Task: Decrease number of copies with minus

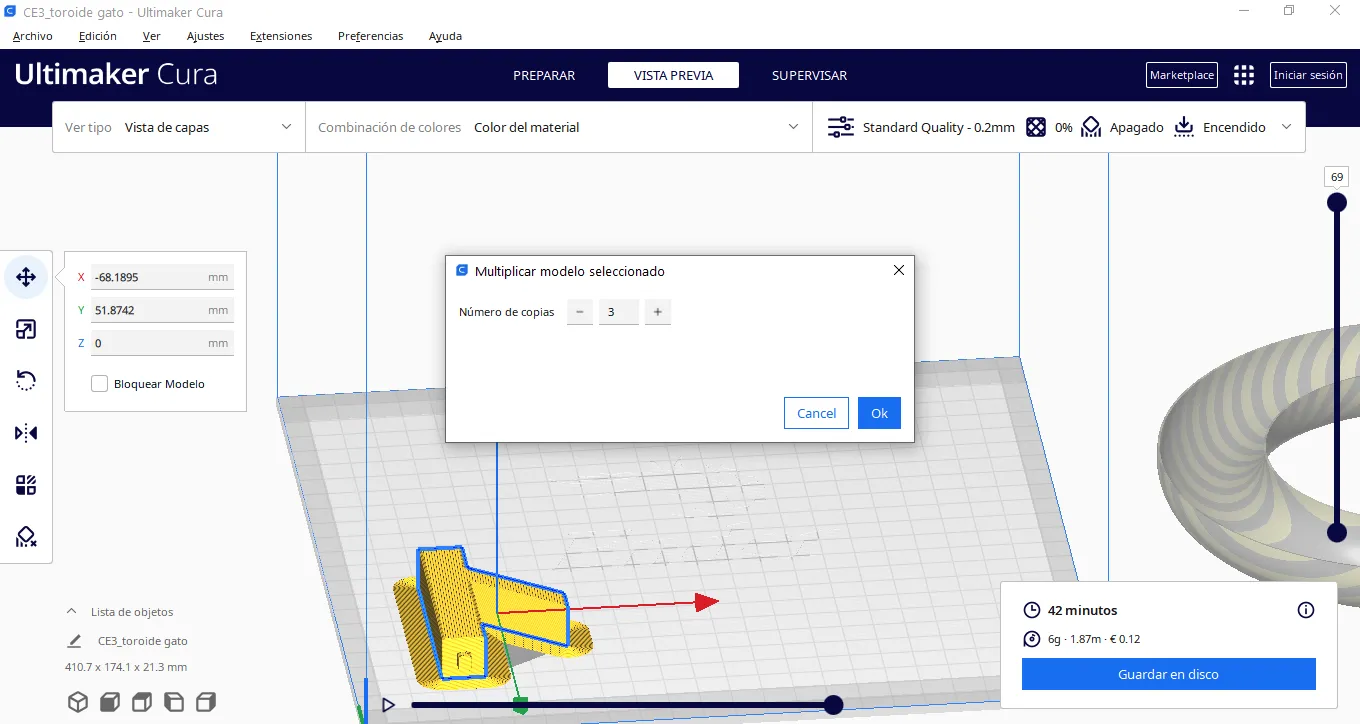Action: click(579, 312)
